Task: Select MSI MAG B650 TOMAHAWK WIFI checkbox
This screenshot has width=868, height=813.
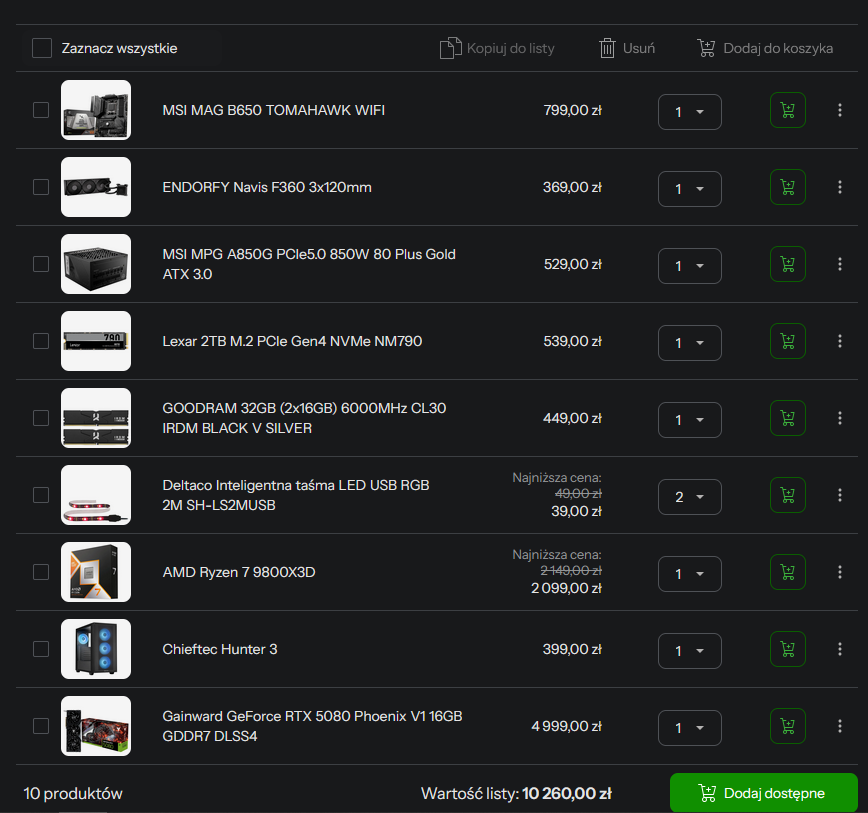Action: [x=41, y=110]
